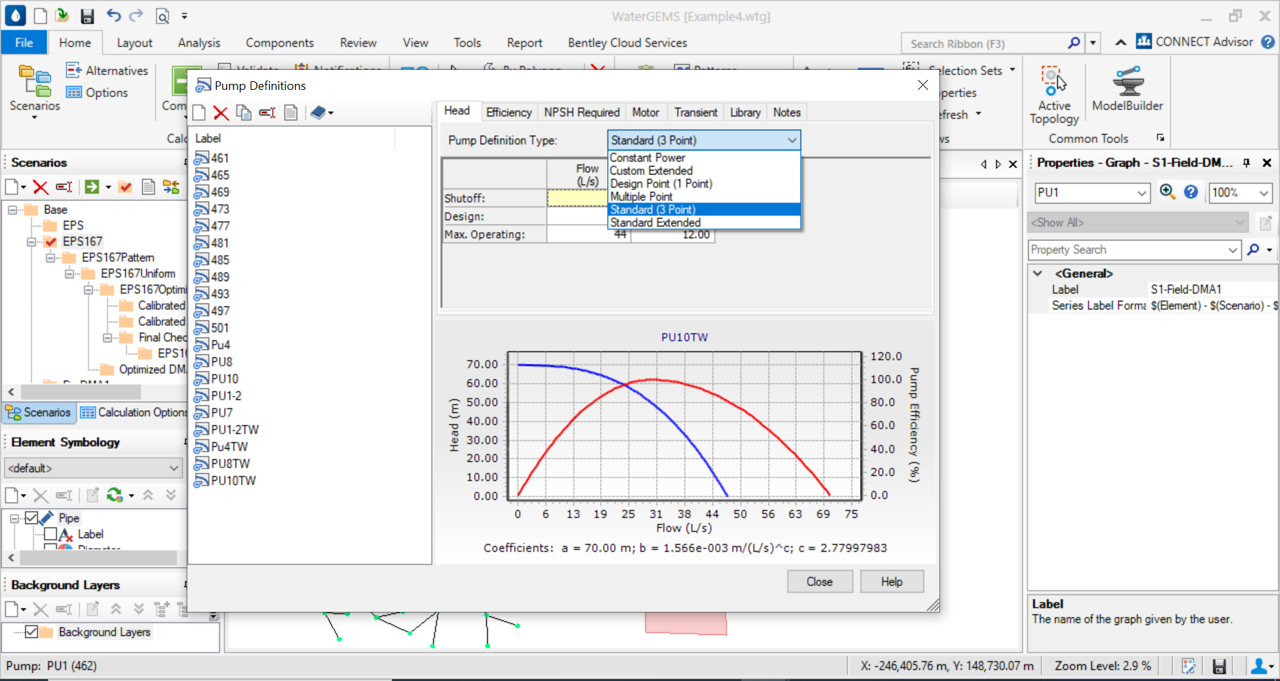Duplicate the selected pump definition

pyautogui.click(x=243, y=112)
